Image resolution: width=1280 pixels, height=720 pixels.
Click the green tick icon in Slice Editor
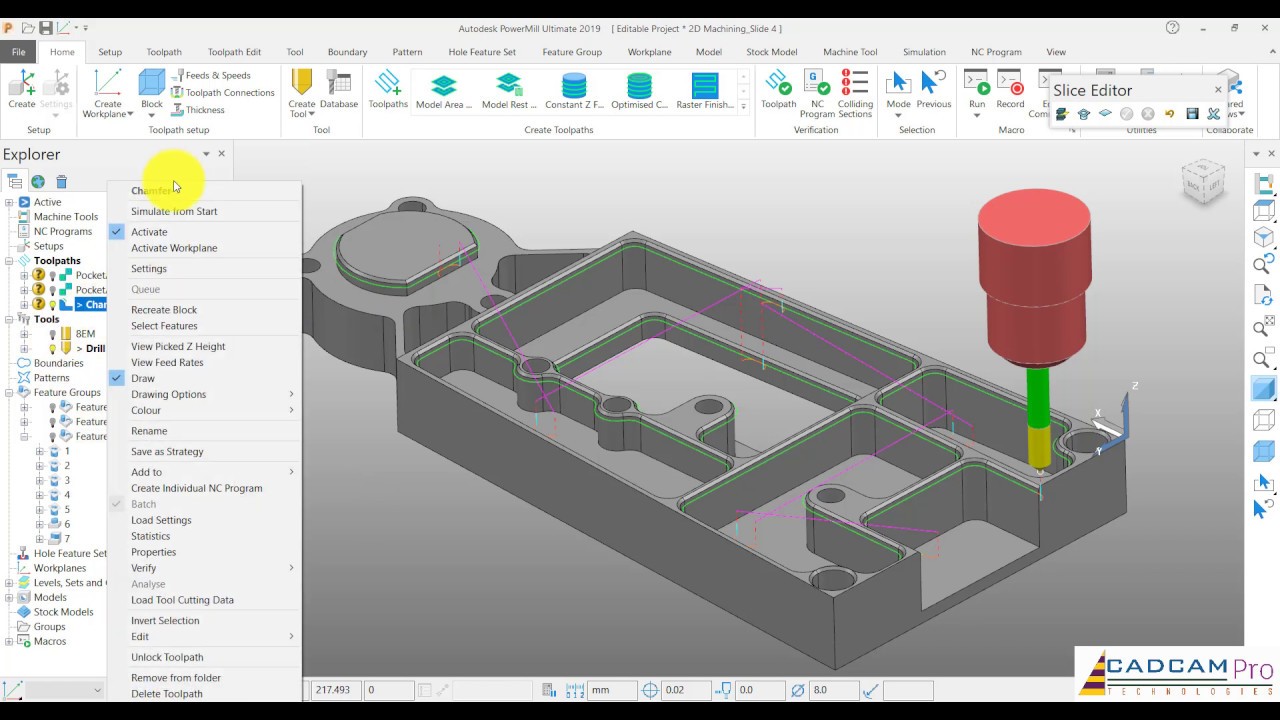pyautogui.click(x=1127, y=114)
